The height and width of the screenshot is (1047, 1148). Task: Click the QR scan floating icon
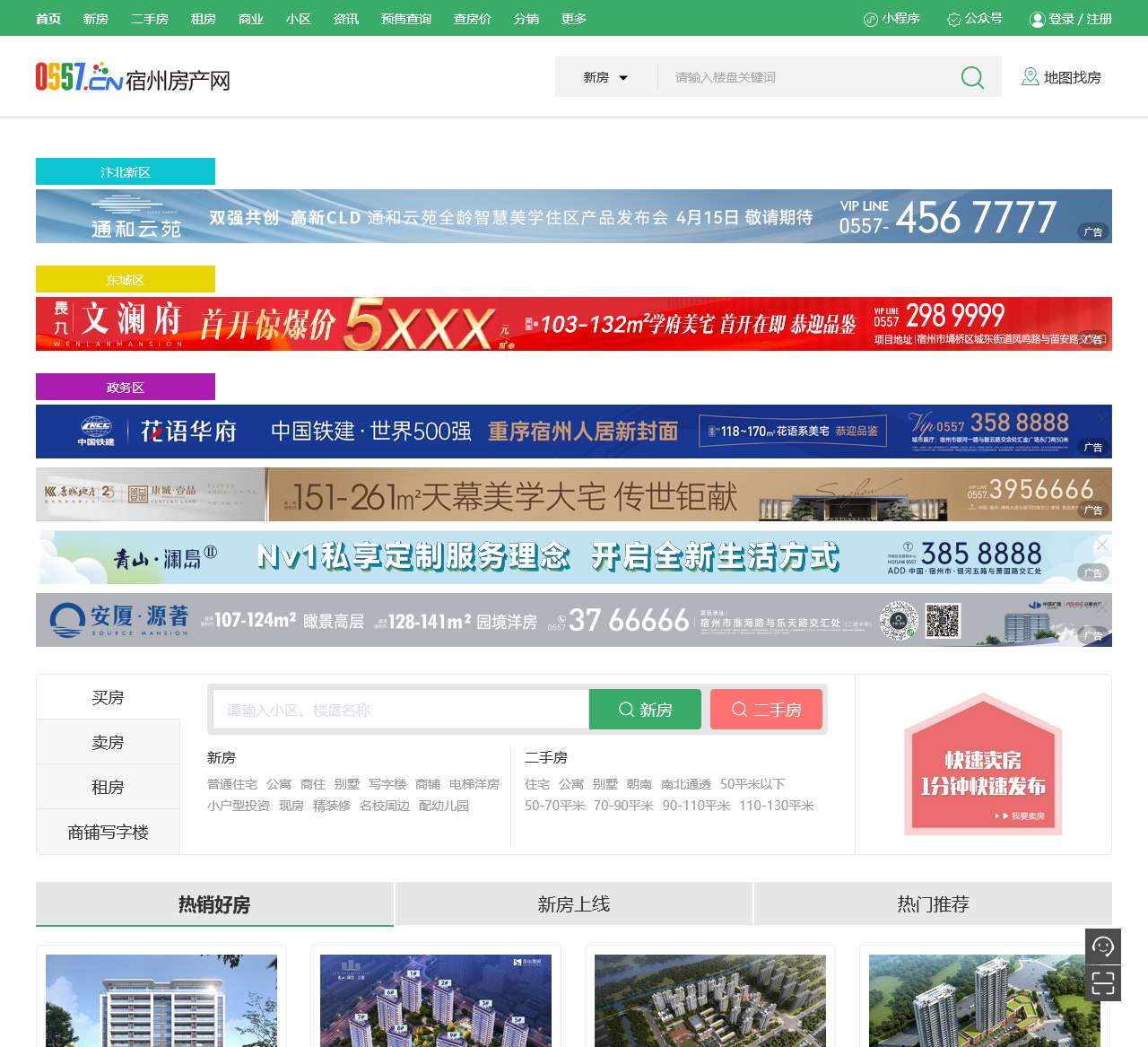(1103, 983)
